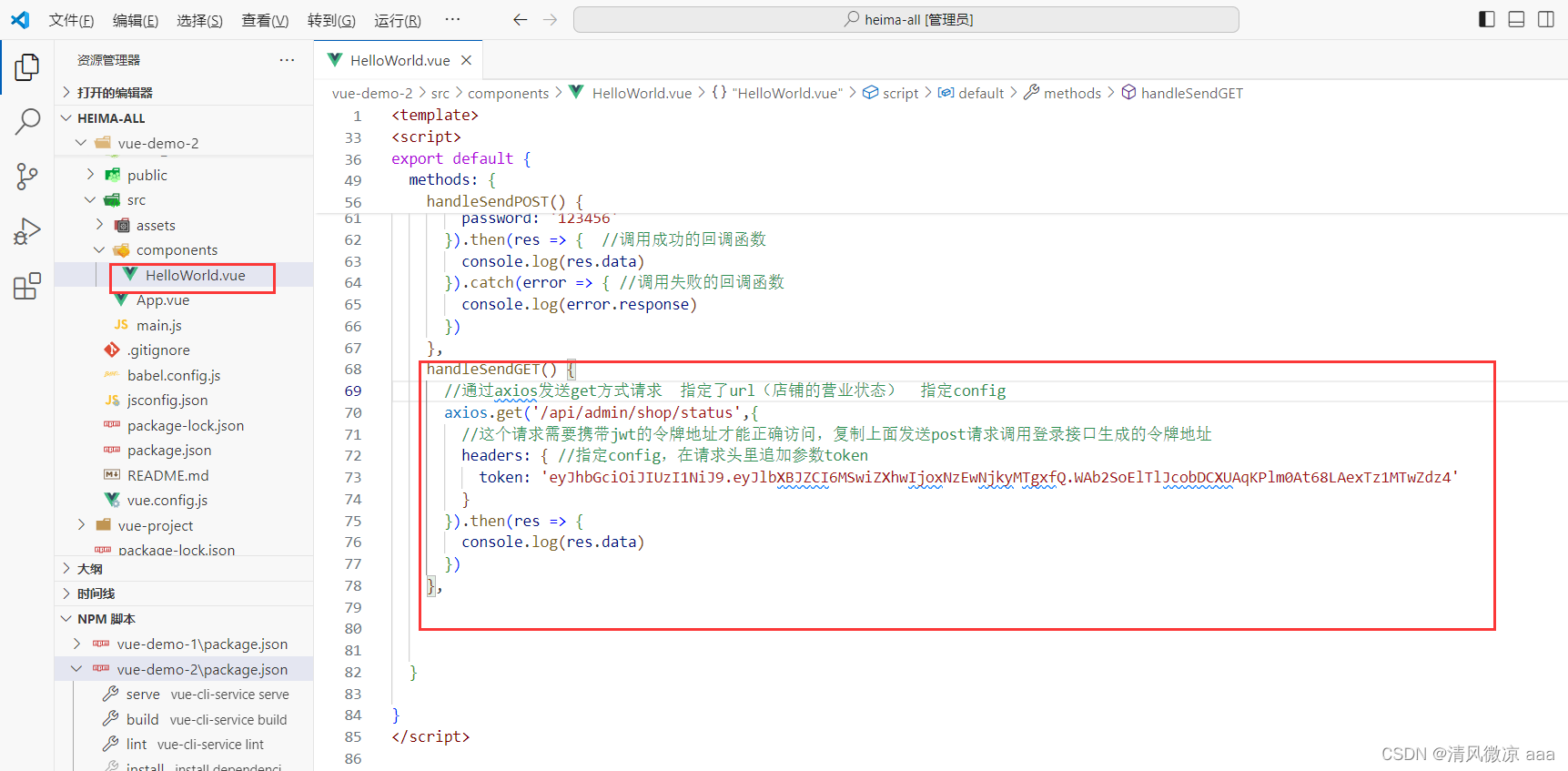Toggle the bottom panel layout icon
The width and height of the screenshot is (1568, 771).
(1516, 19)
